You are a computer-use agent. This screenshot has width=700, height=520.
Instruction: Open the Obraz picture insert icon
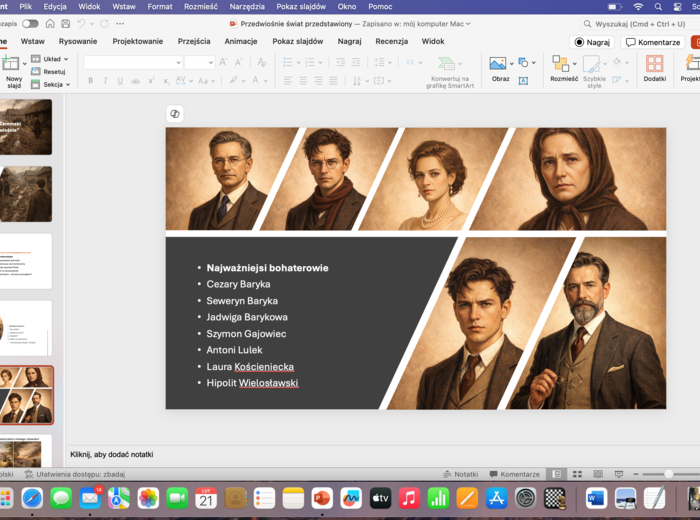pyautogui.click(x=498, y=64)
